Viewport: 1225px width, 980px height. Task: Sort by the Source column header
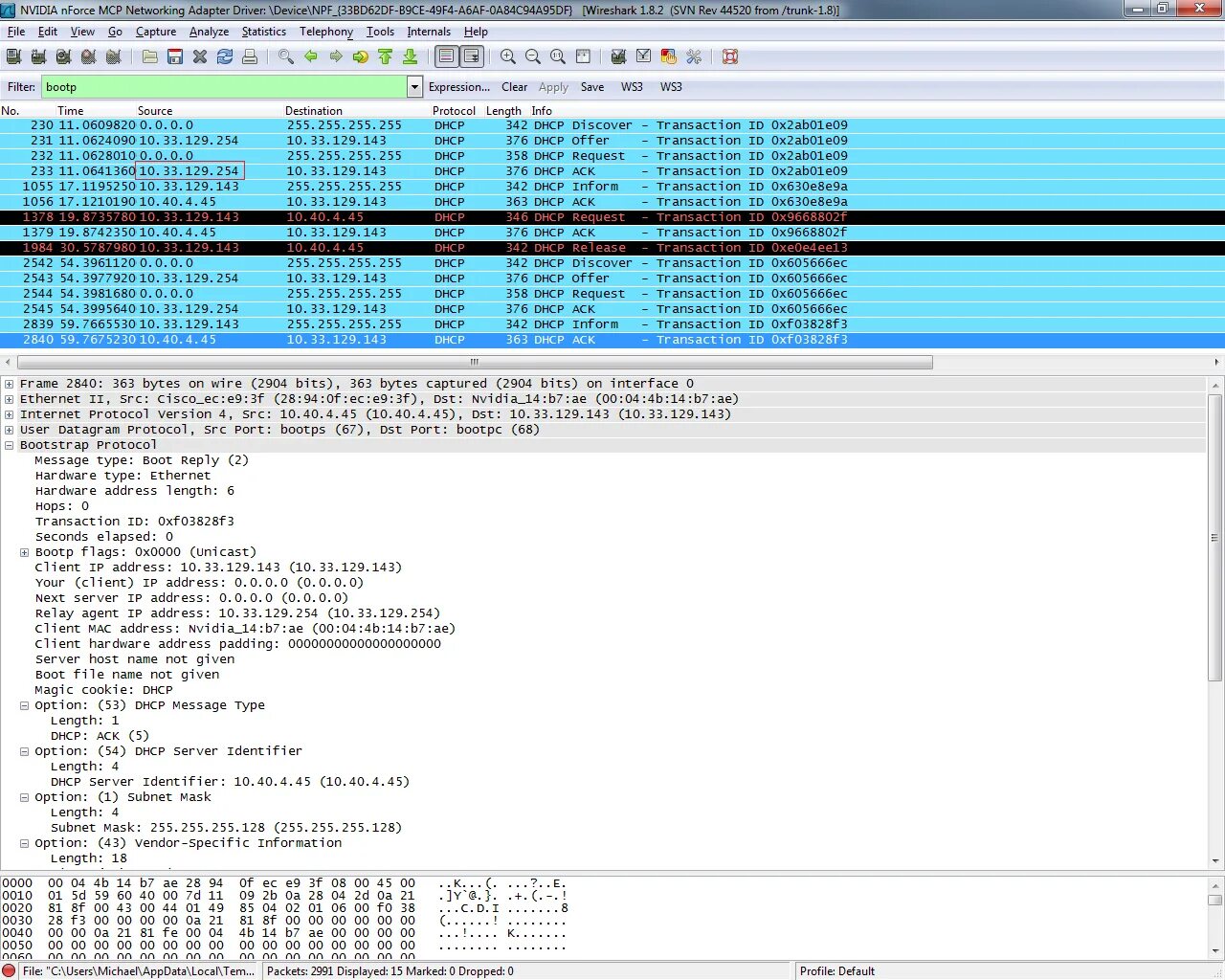tap(155, 111)
